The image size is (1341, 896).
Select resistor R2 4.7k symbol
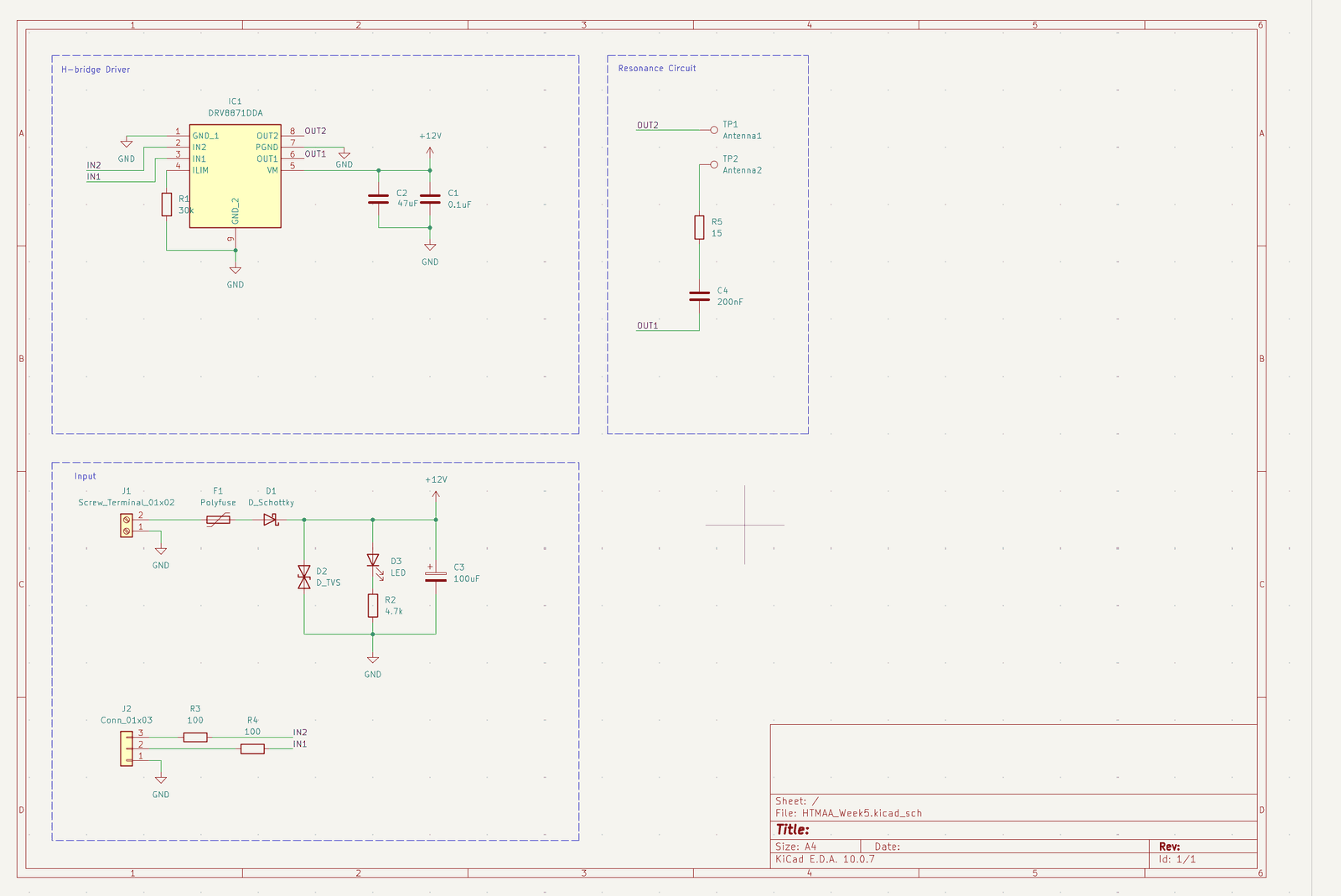[373, 605]
